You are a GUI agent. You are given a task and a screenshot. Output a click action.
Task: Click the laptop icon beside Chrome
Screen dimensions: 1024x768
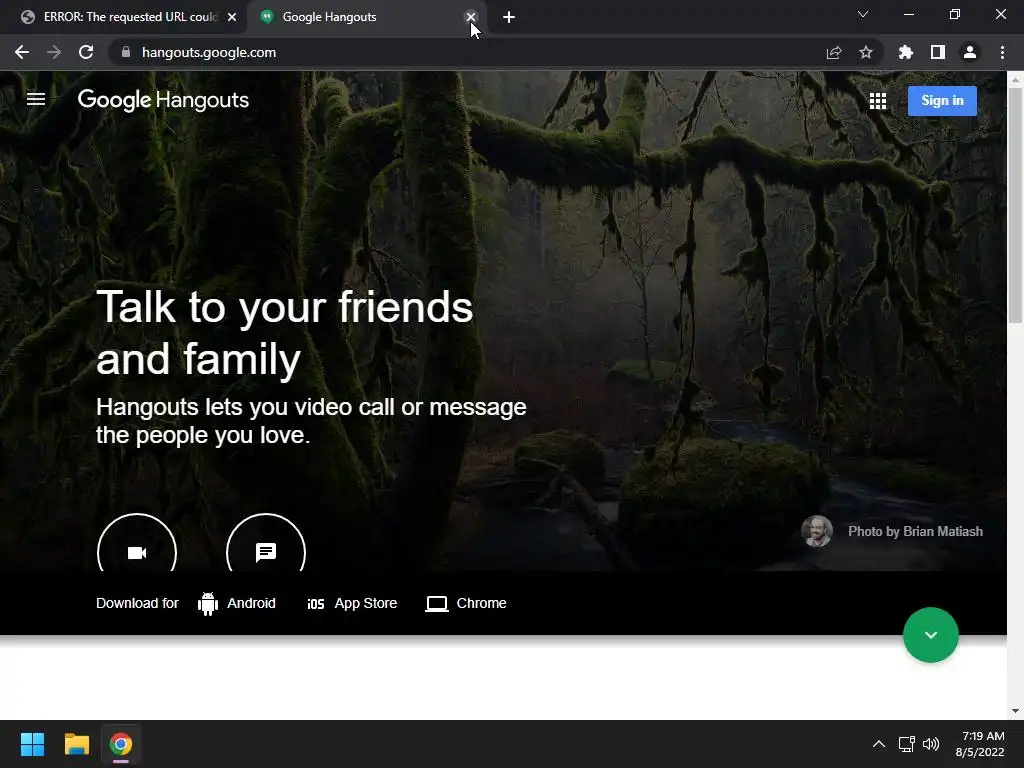tap(437, 604)
